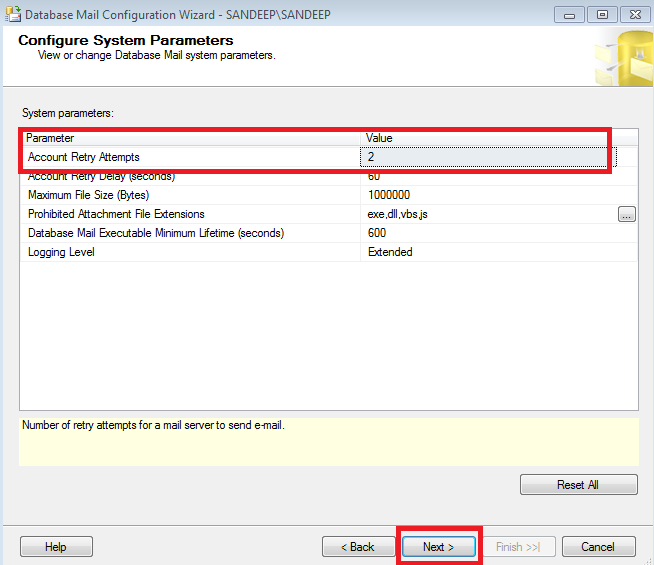Go back with the < Back button
Screen dimensions: 654x565
358,547
